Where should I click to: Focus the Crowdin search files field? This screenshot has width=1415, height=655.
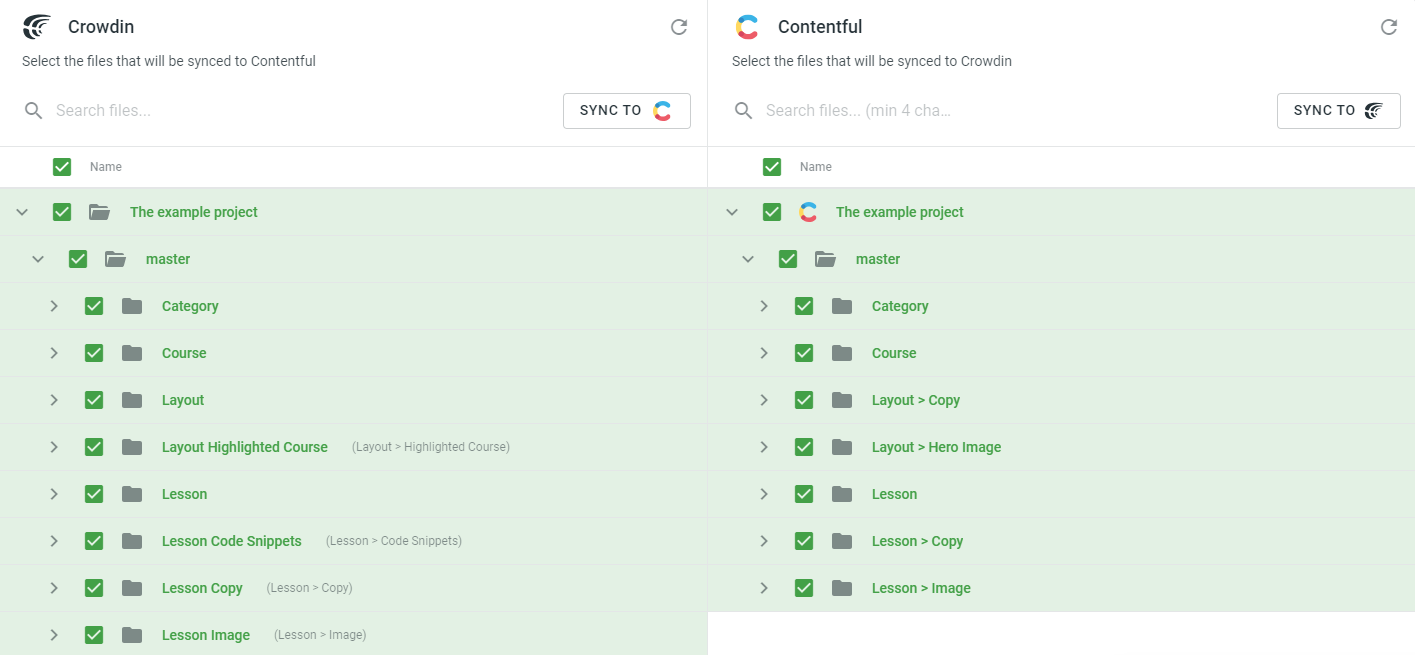pos(300,110)
